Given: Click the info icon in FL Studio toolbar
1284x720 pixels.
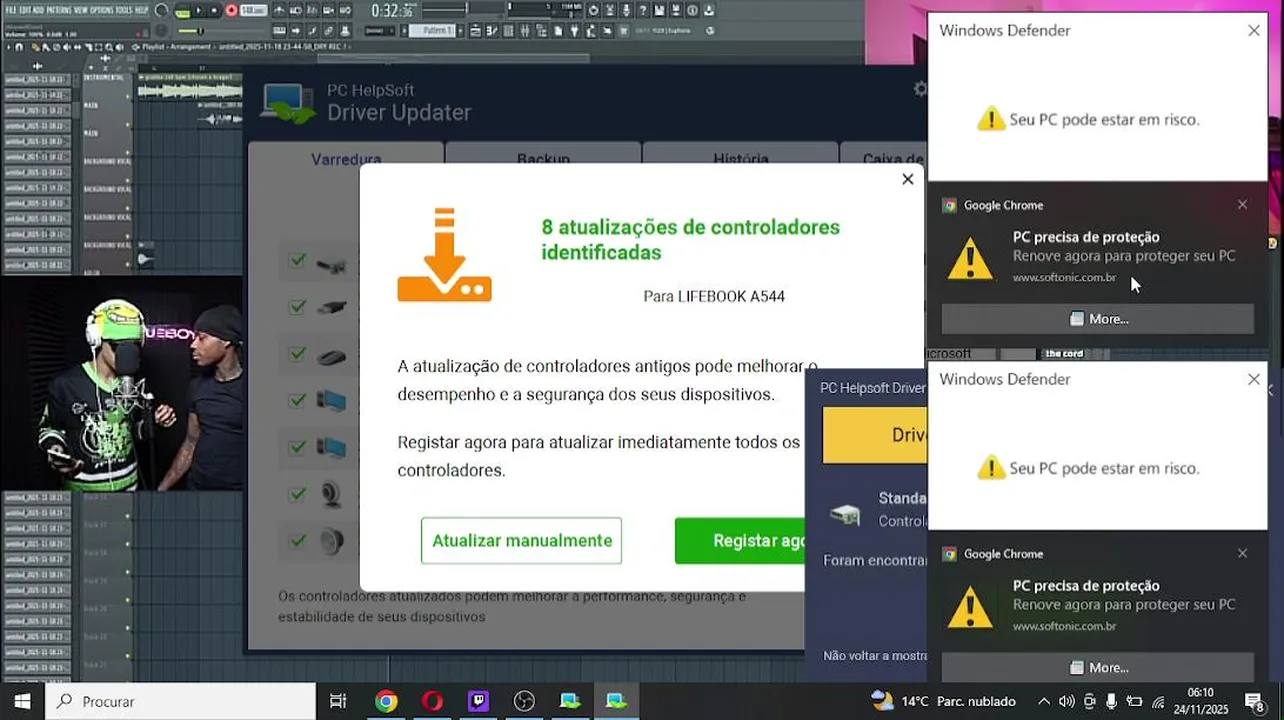Looking at the screenshot, I should (x=691, y=10).
